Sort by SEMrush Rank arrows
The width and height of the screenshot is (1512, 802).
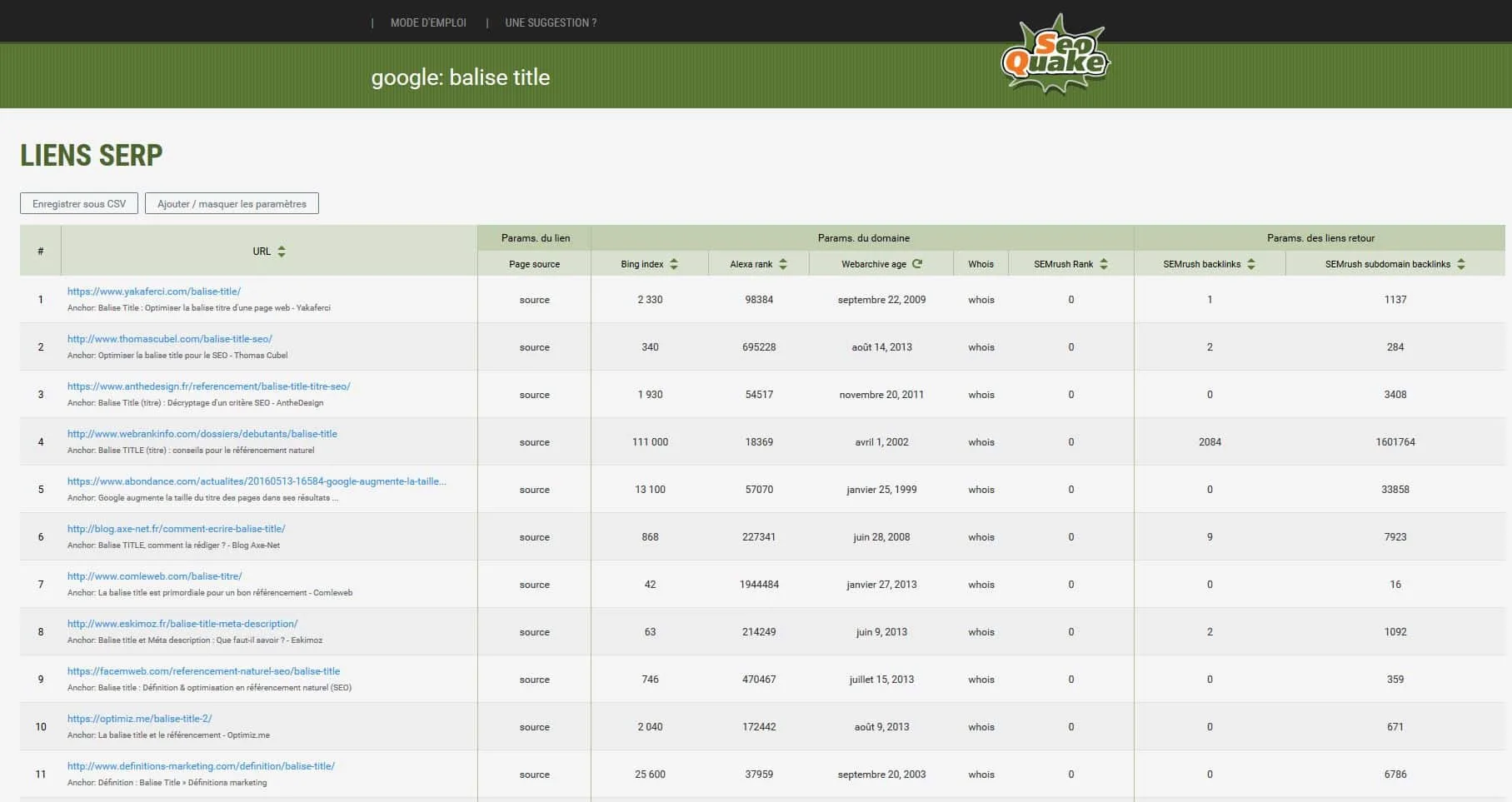[x=1104, y=264]
